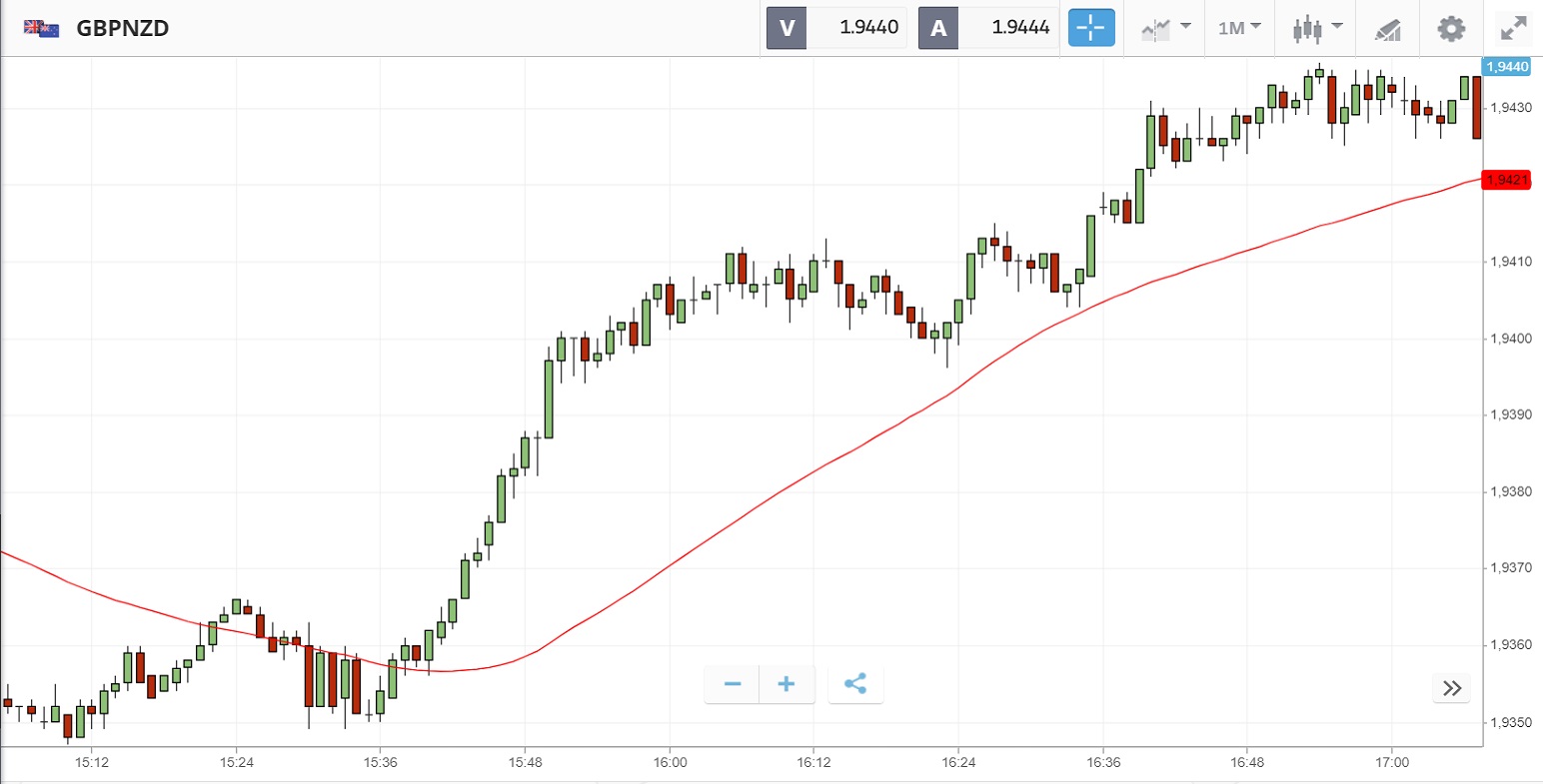Image resolution: width=1543 pixels, height=784 pixels.
Task: Zoom in the chart with plus button
Action: click(x=786, y=685)
